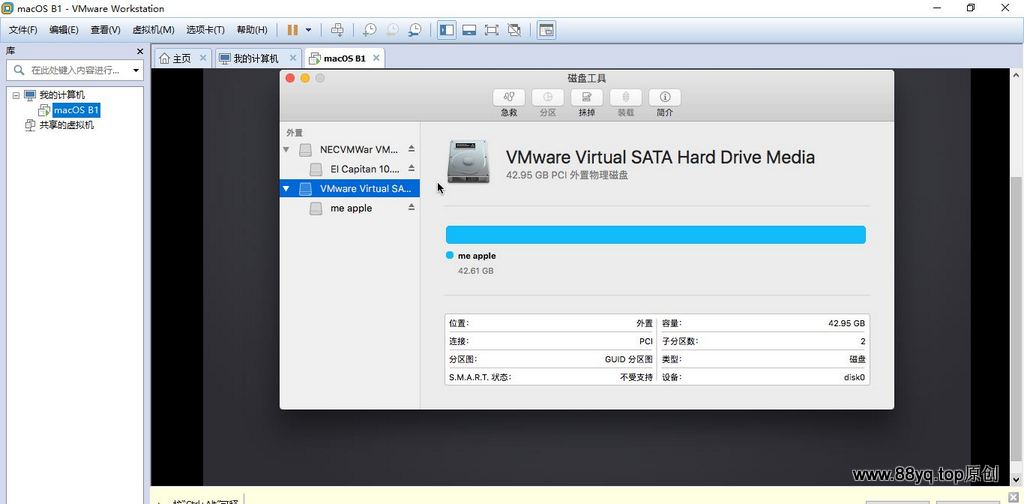
Task: Open the 虚拟机(M) menu
Action: [x=153, y=30]
